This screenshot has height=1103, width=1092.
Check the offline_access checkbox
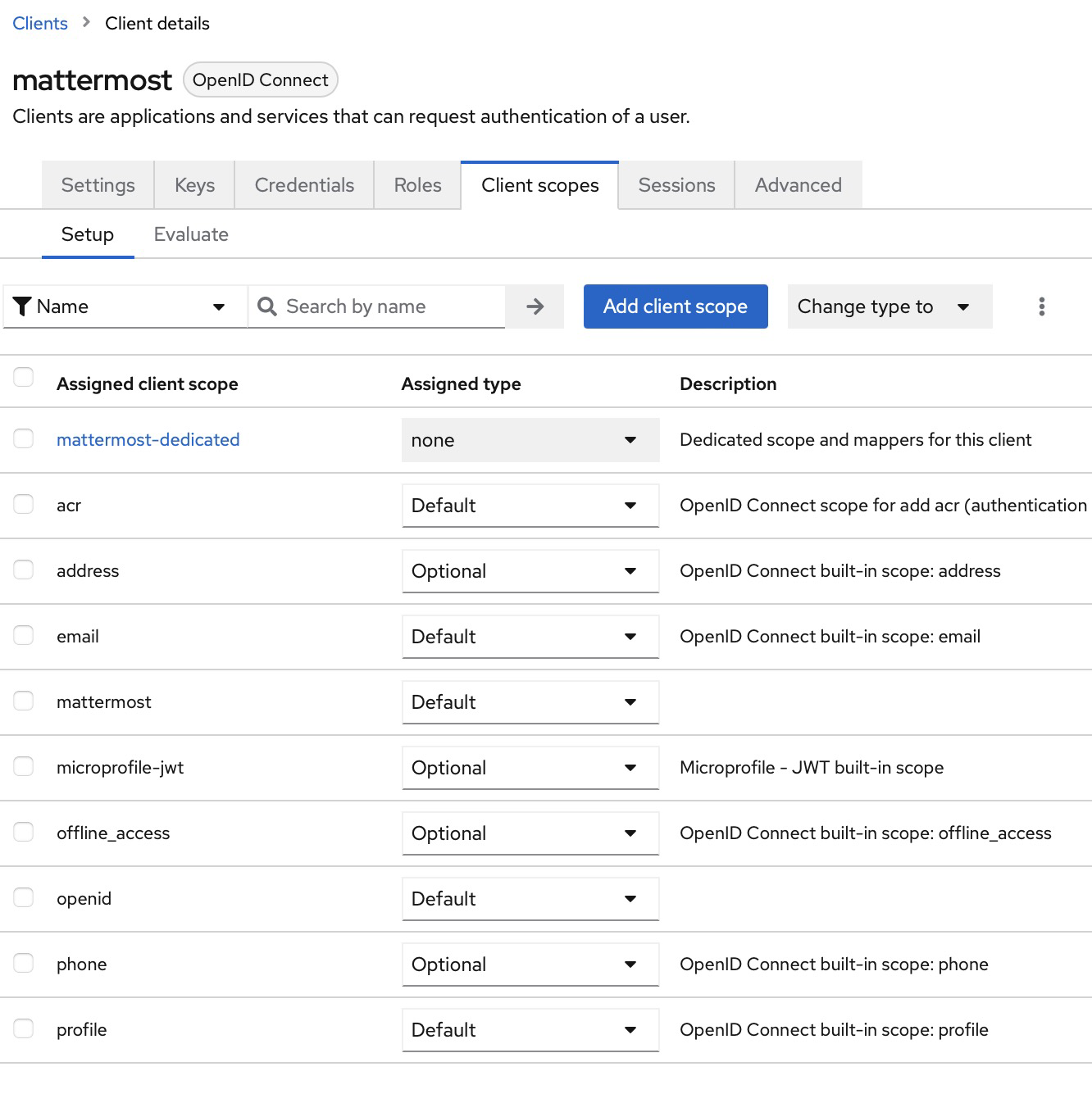[x=24, y=832]
